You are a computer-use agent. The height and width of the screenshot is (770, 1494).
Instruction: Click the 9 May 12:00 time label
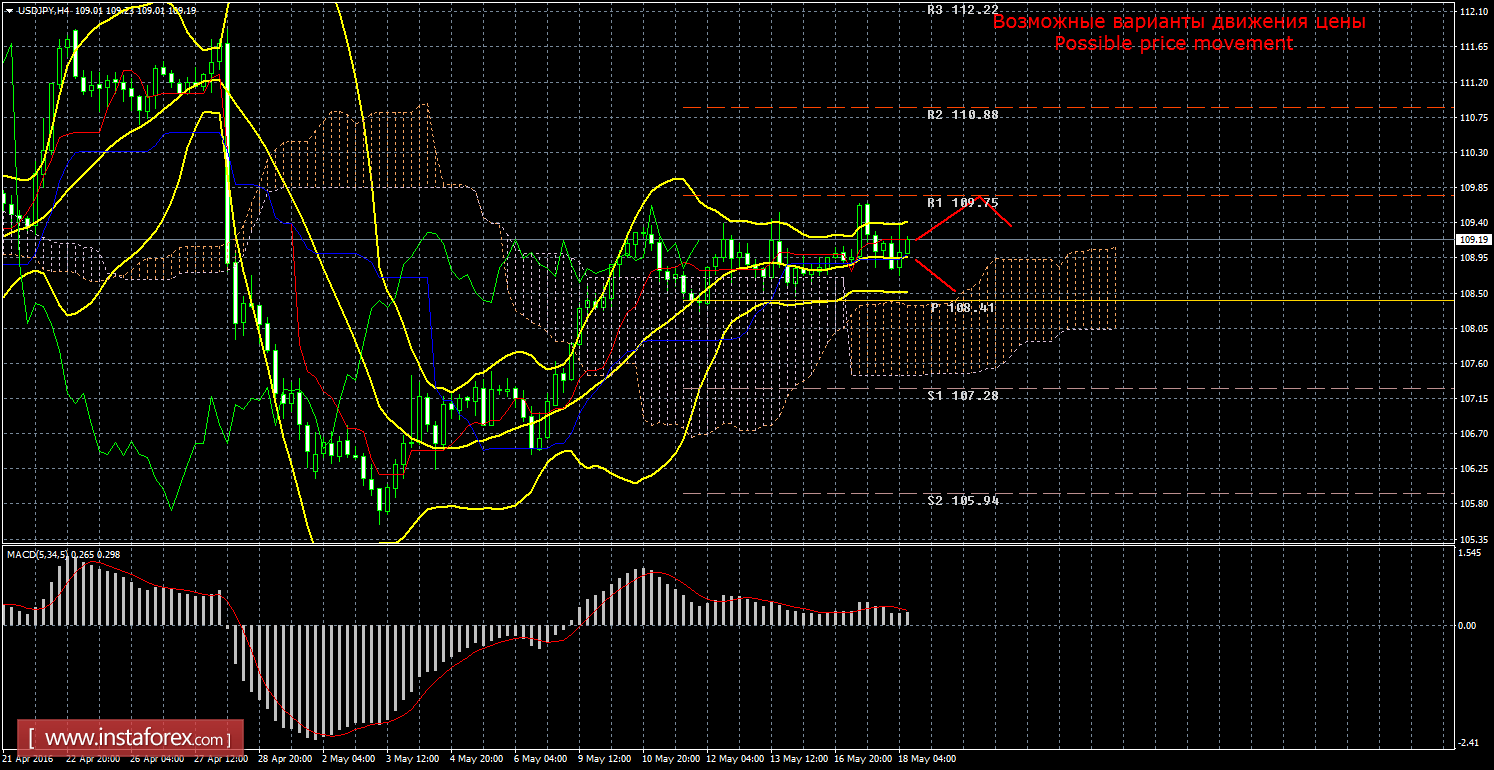point(605,759)
